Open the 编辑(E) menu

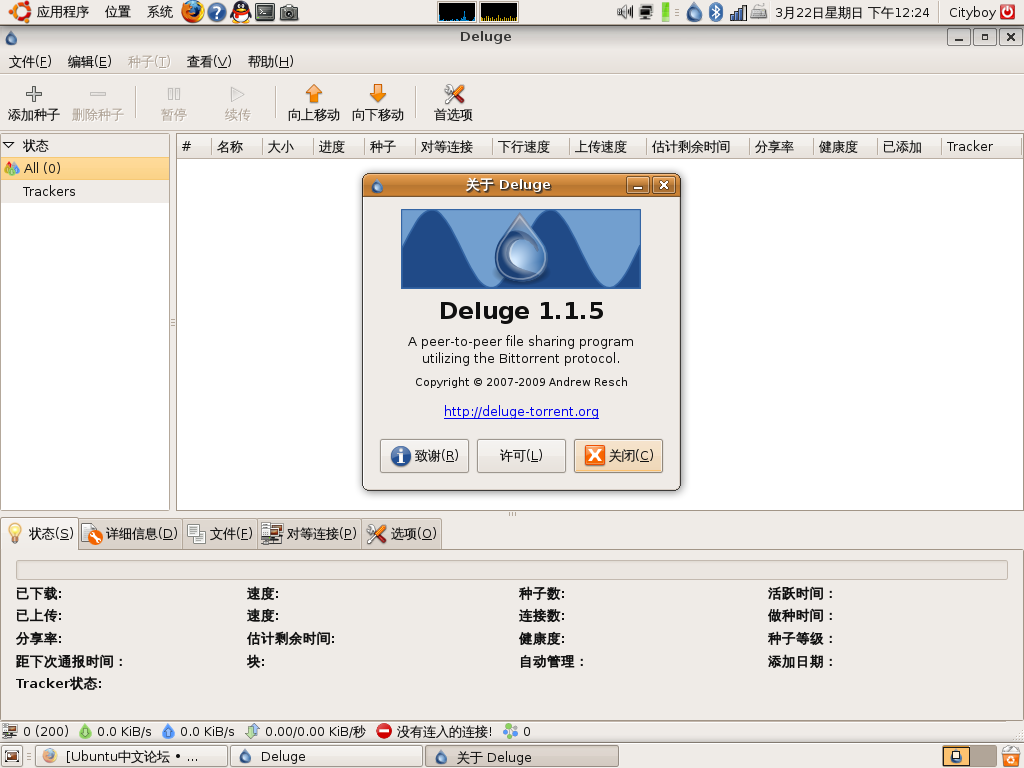[x=89, y=61]
